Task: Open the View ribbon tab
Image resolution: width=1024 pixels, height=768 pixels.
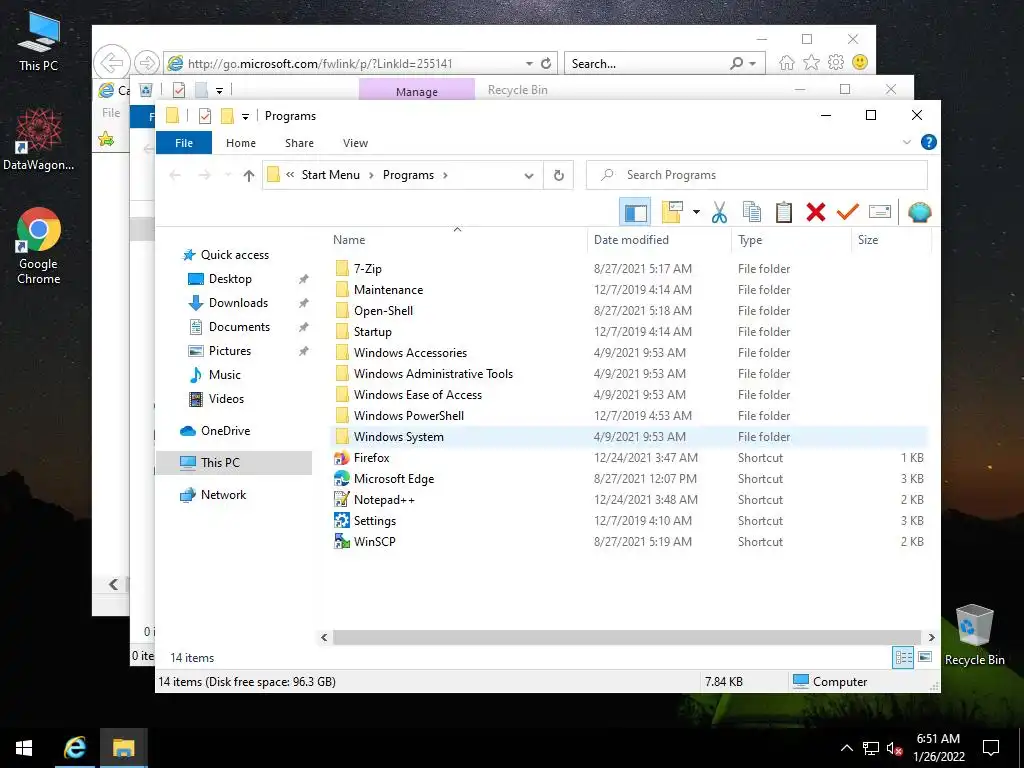Action: pos(355,143)
